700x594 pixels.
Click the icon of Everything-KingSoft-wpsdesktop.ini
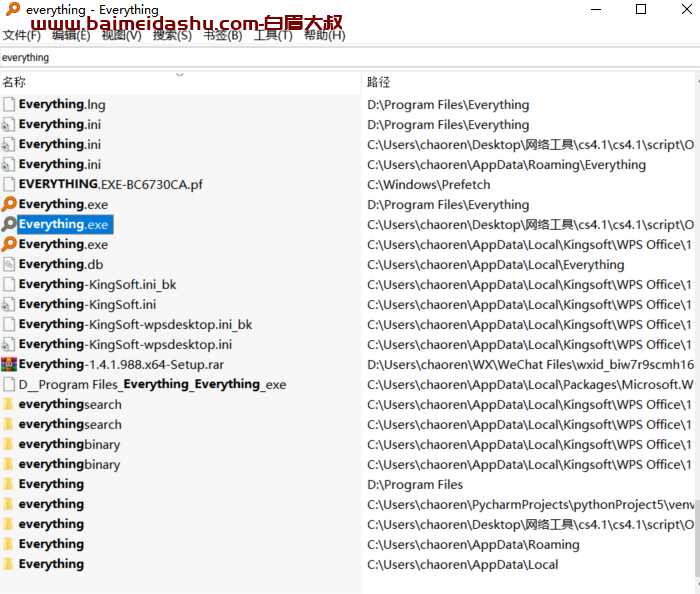[8, 345]
